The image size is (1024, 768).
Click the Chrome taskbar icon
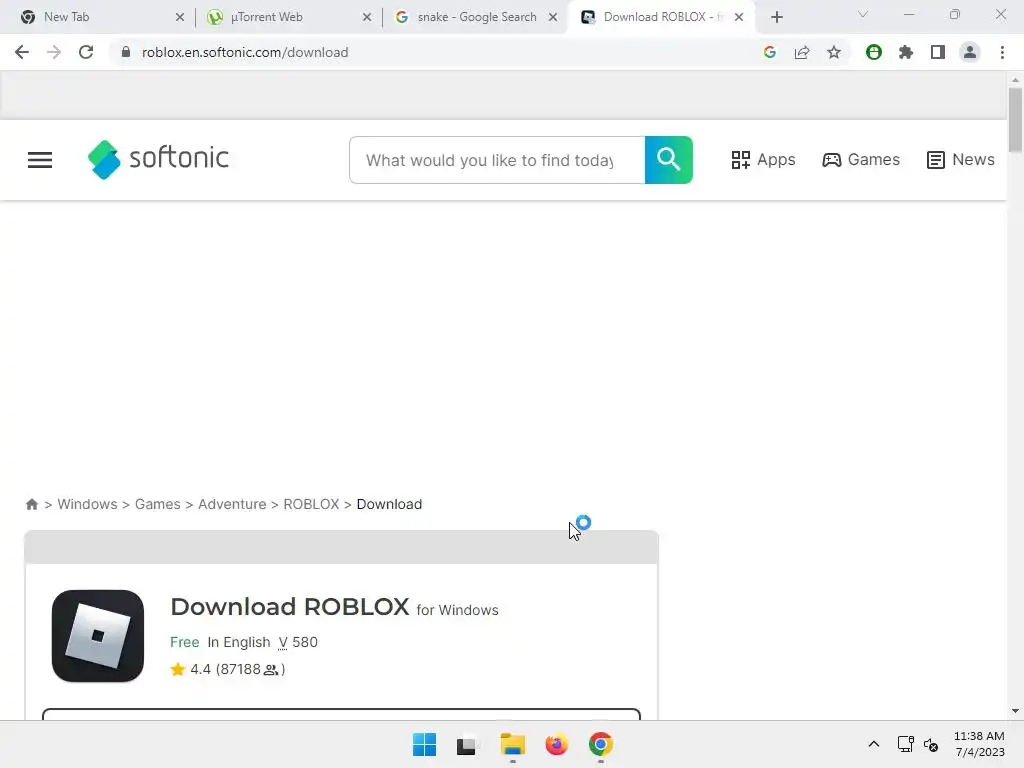[x=601, y=744]
